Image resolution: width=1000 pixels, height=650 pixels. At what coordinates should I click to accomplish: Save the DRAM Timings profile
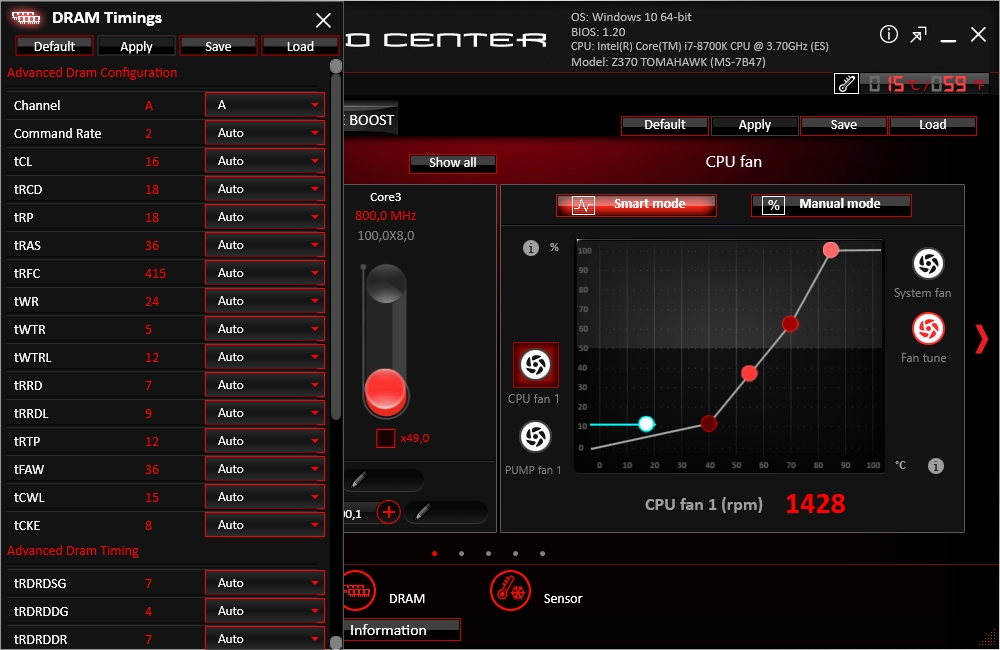point(218,47)
